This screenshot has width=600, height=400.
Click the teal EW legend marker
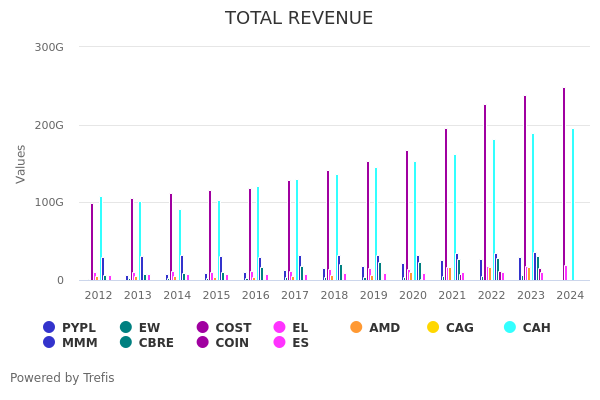(126, 327)
